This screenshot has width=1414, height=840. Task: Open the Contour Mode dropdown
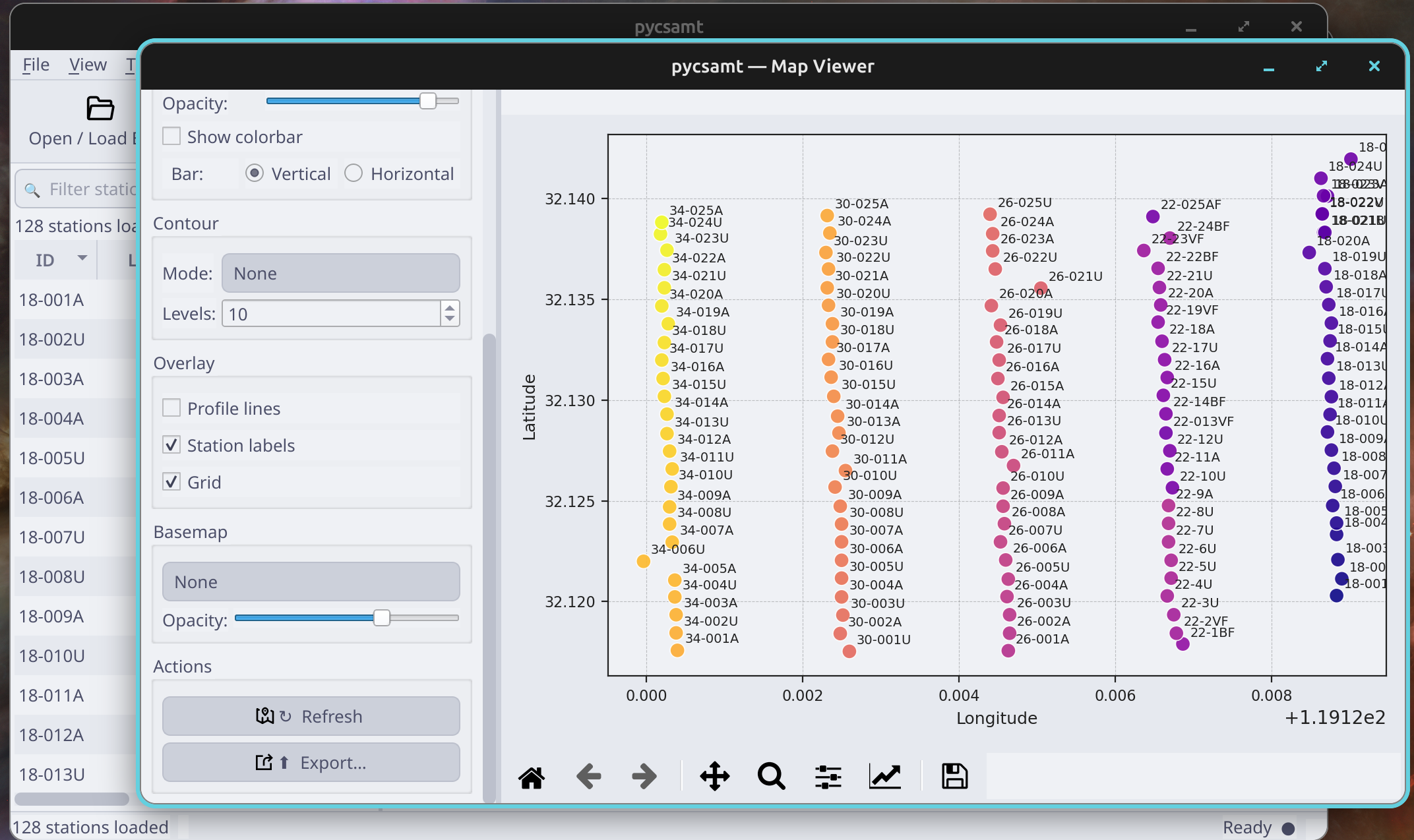coord(340,274)
